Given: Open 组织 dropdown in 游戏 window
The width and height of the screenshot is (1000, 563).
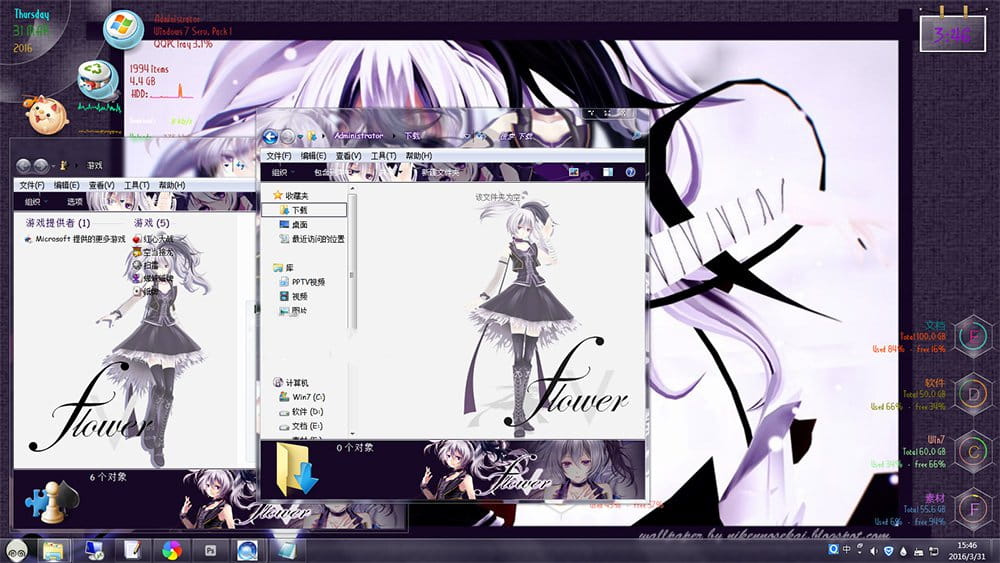Looking at the screenshot, I should coord(36,201).
